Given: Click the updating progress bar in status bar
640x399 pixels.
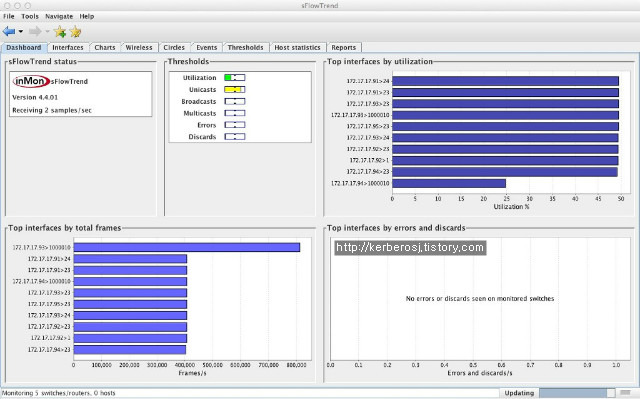Looking at the screenshot, I should (577, 393).
